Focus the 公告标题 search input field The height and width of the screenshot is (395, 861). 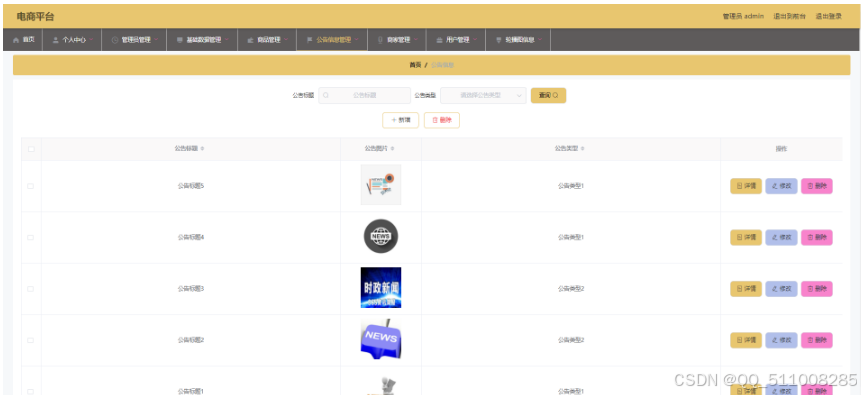tap(365, 96)
